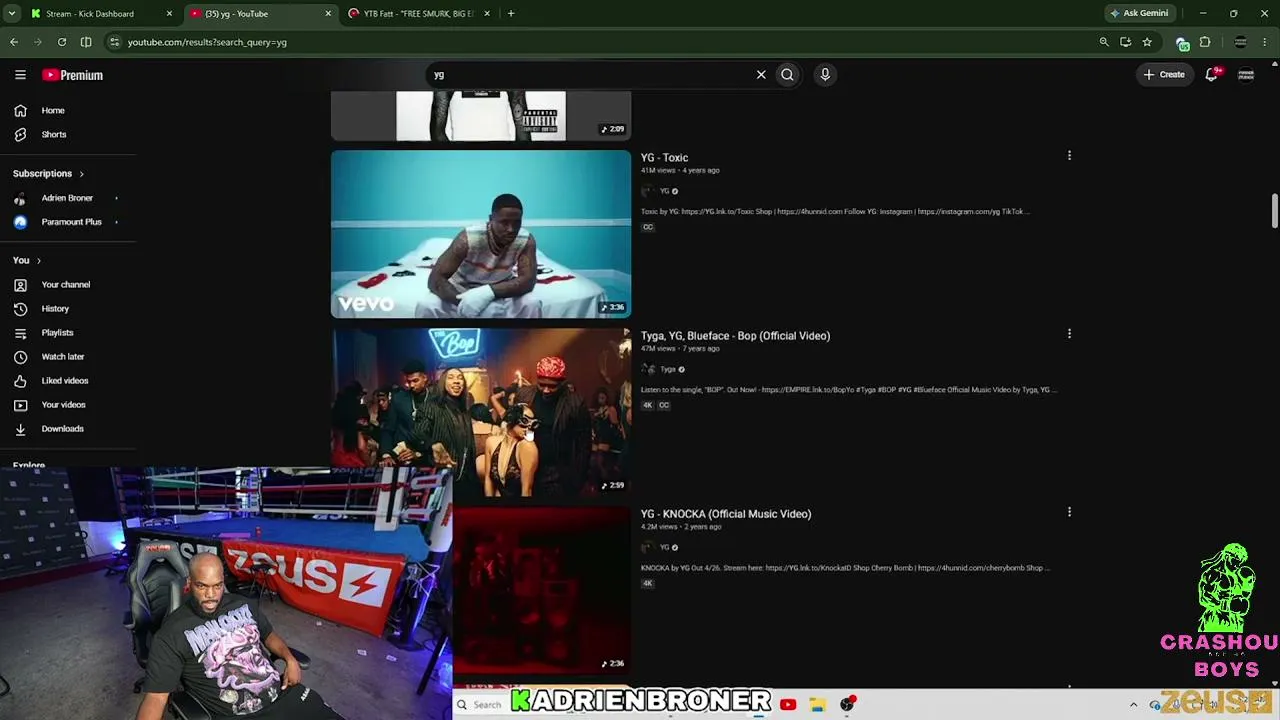Submit search with the magnifier button

coord(788,75)
